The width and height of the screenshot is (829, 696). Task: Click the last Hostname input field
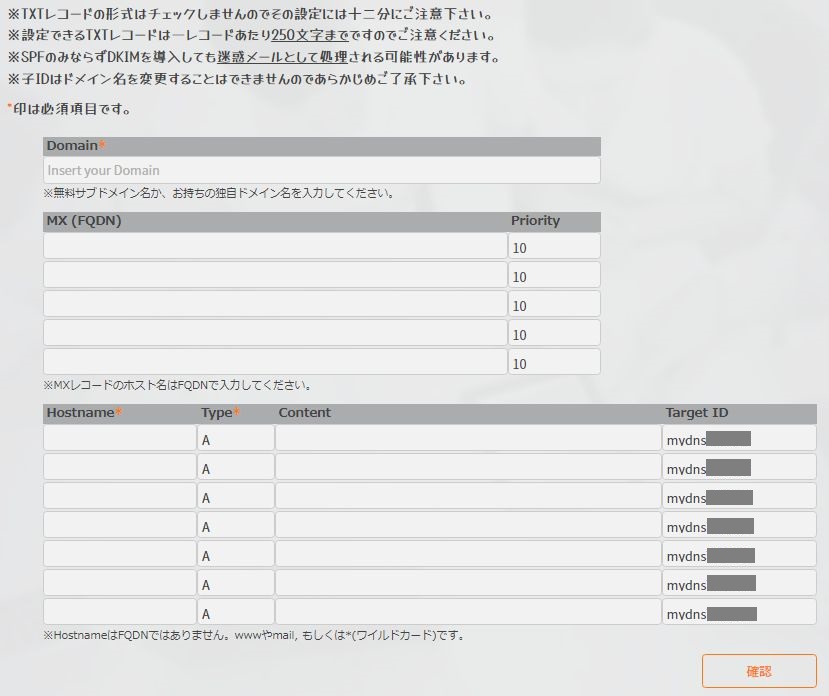tap(120, 613)
